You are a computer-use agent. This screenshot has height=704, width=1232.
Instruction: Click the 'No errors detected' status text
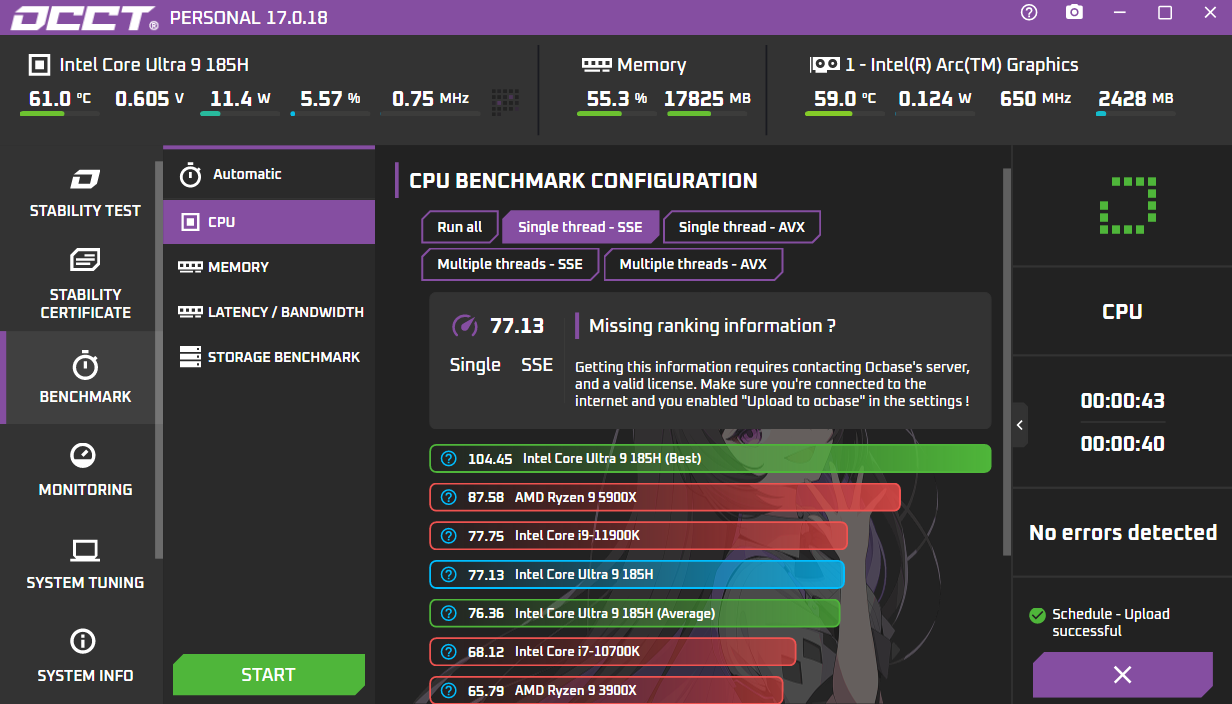coord(1123,532)
